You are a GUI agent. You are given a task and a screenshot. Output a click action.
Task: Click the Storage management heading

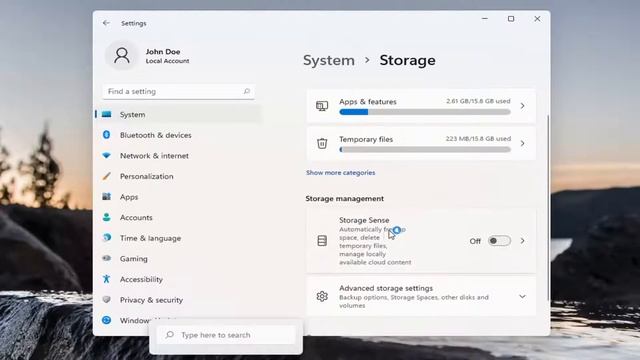(344, 198)
